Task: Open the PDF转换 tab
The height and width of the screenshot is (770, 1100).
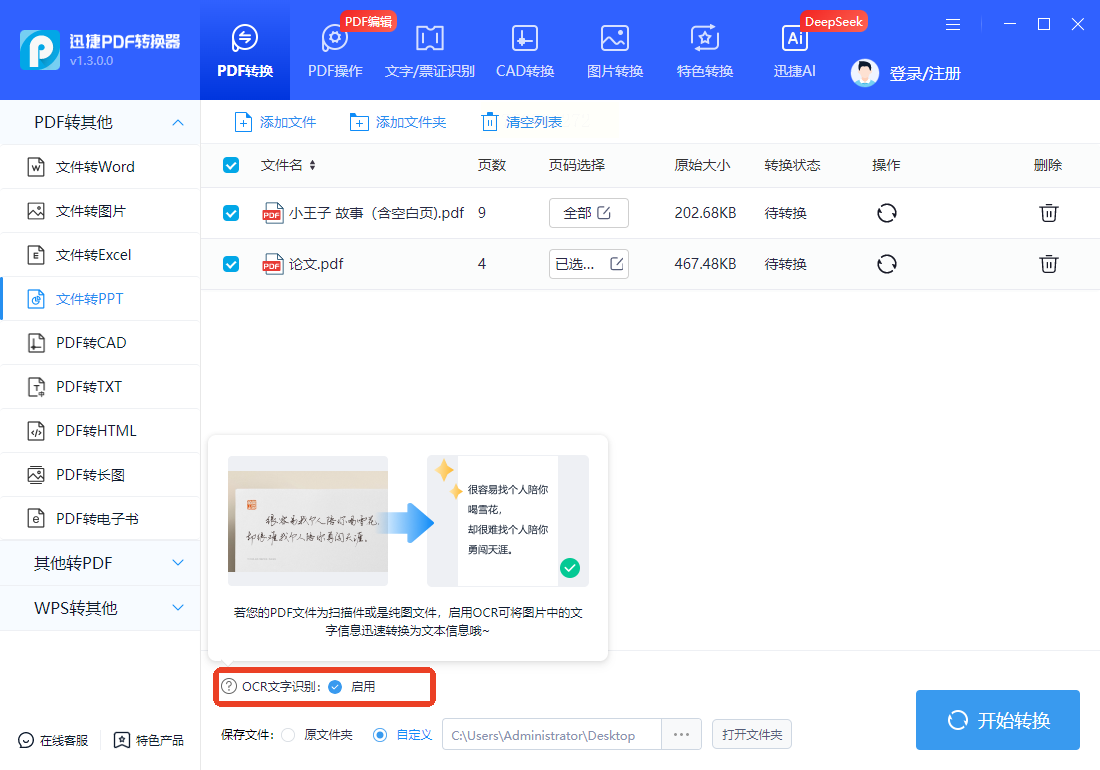Action: (x=245, y=51)
